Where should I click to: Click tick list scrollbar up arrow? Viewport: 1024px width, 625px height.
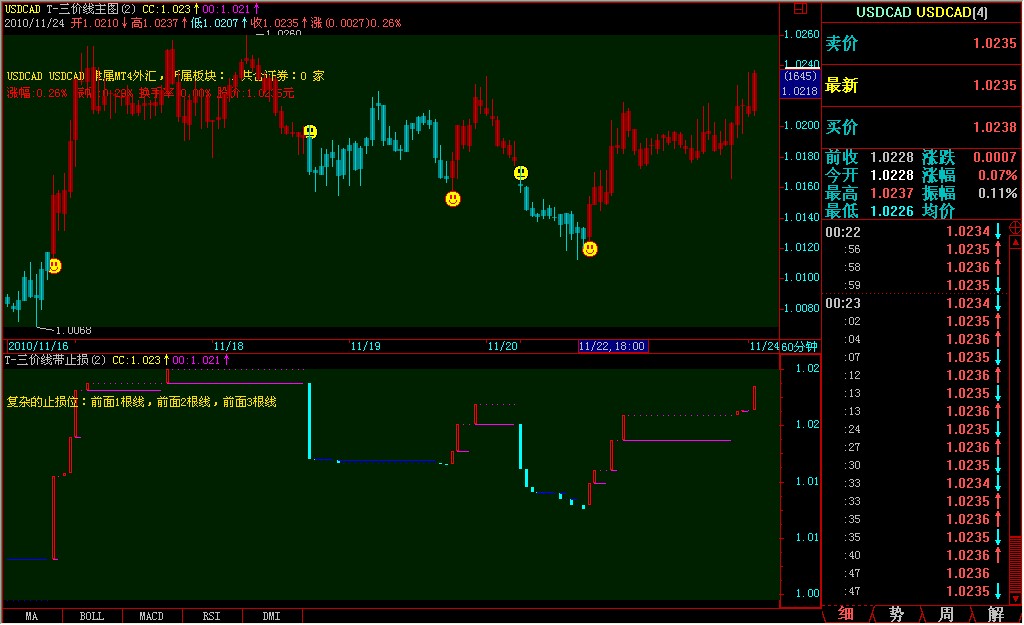1016,242
